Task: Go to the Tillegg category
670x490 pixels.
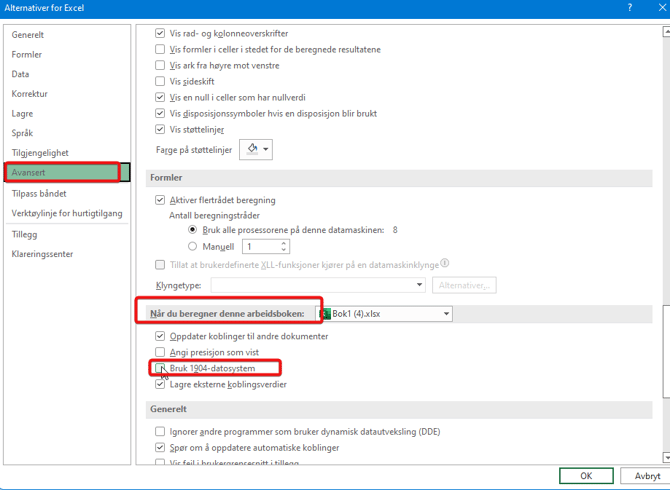Action: 24,235
